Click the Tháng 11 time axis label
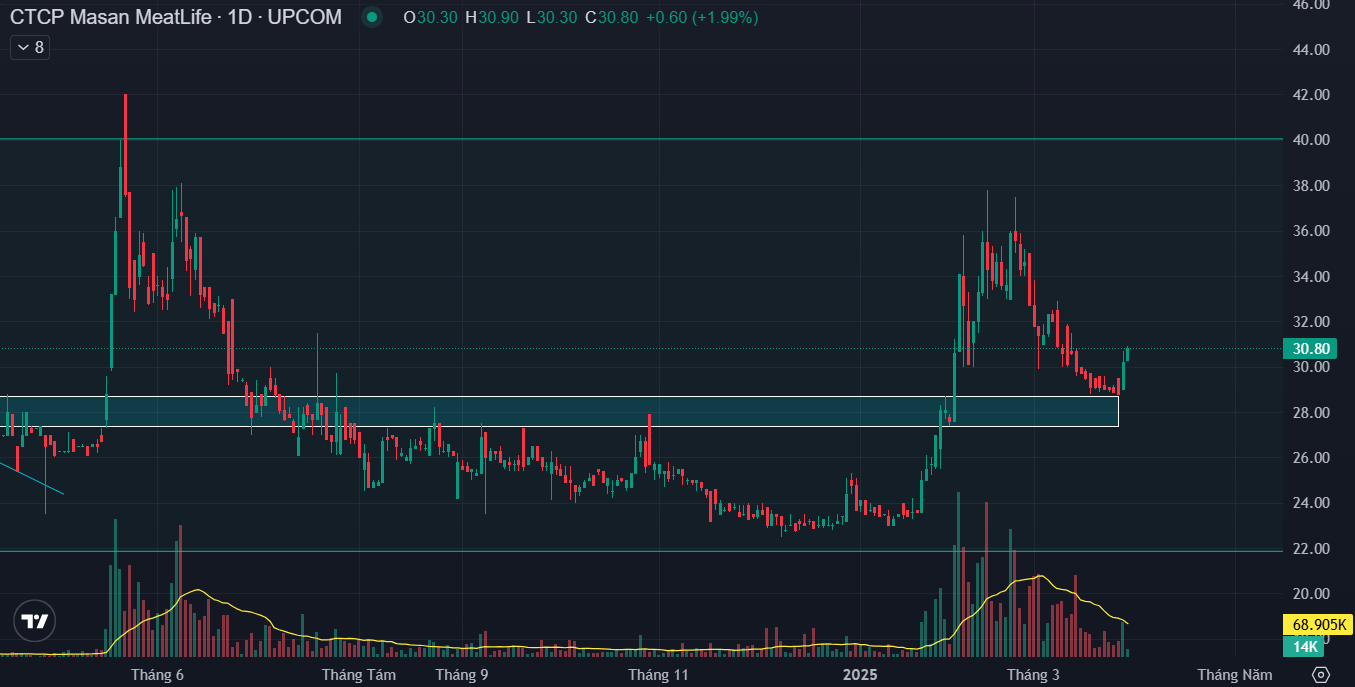Image resolution: width=1355 pixels, height=687 pixels. 659,675
